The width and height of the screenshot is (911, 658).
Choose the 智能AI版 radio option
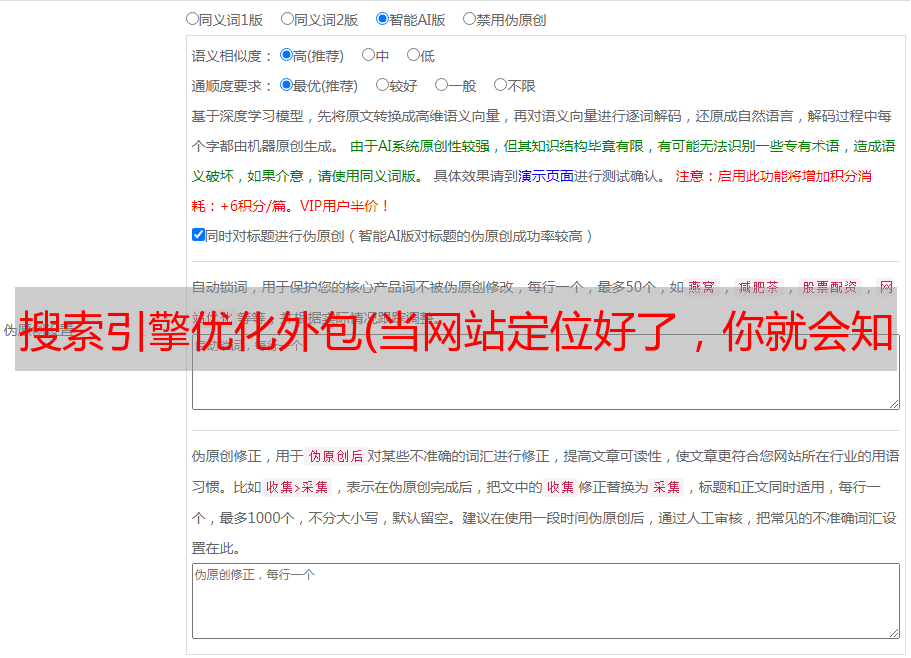coord(382,19)
